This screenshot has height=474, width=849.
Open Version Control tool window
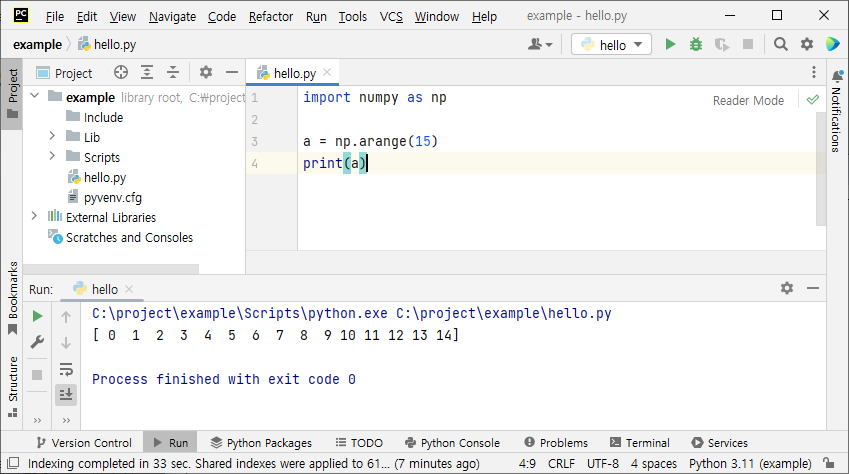click(x=84, y=443)
